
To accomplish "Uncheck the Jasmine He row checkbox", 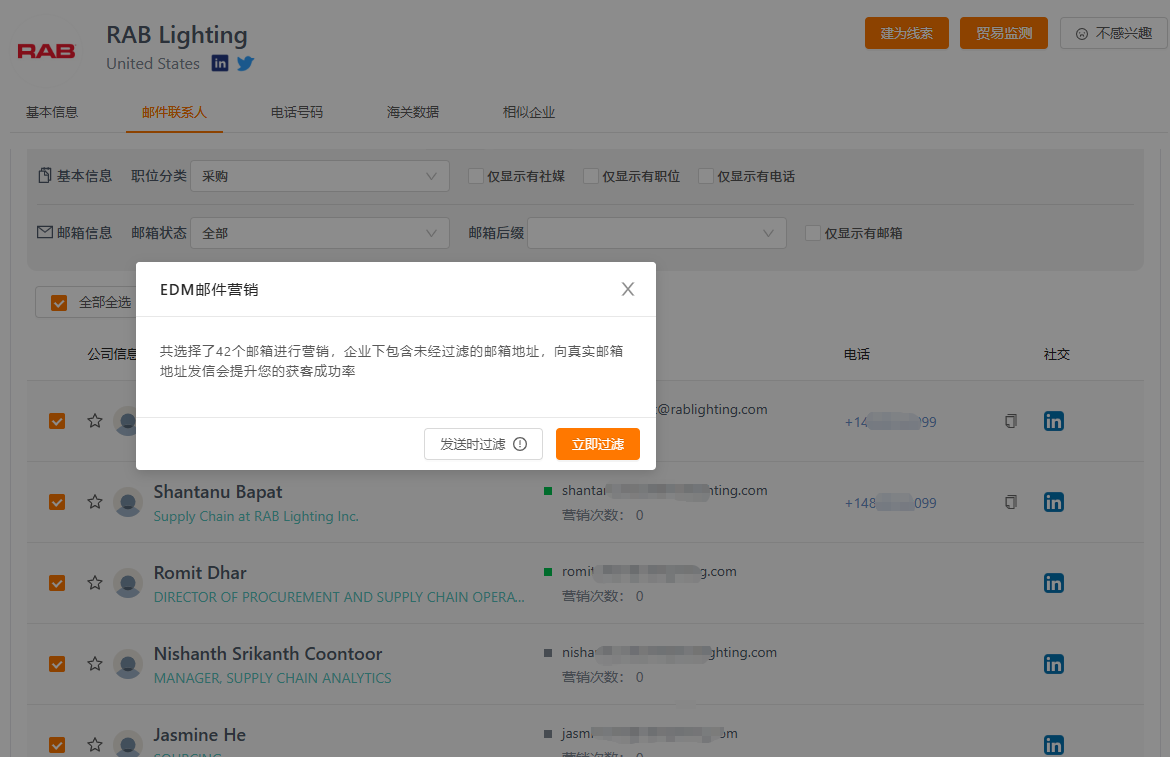I will coord(57,744).
